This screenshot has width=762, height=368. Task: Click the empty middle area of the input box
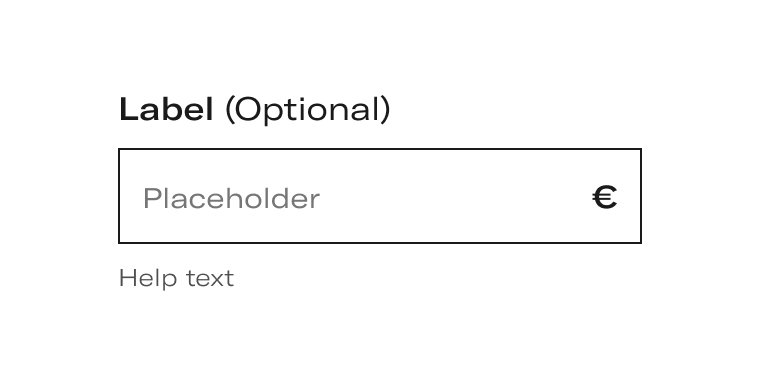pyautogui.click(x=452, y=197)
